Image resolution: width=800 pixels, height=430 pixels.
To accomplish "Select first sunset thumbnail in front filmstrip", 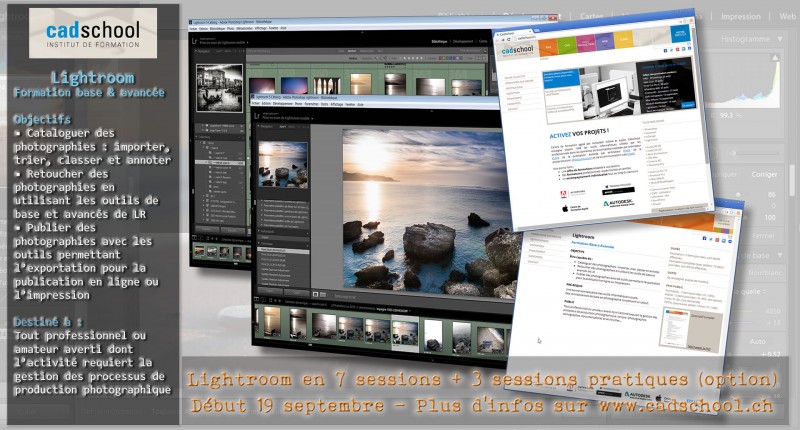I will point(272,321).
